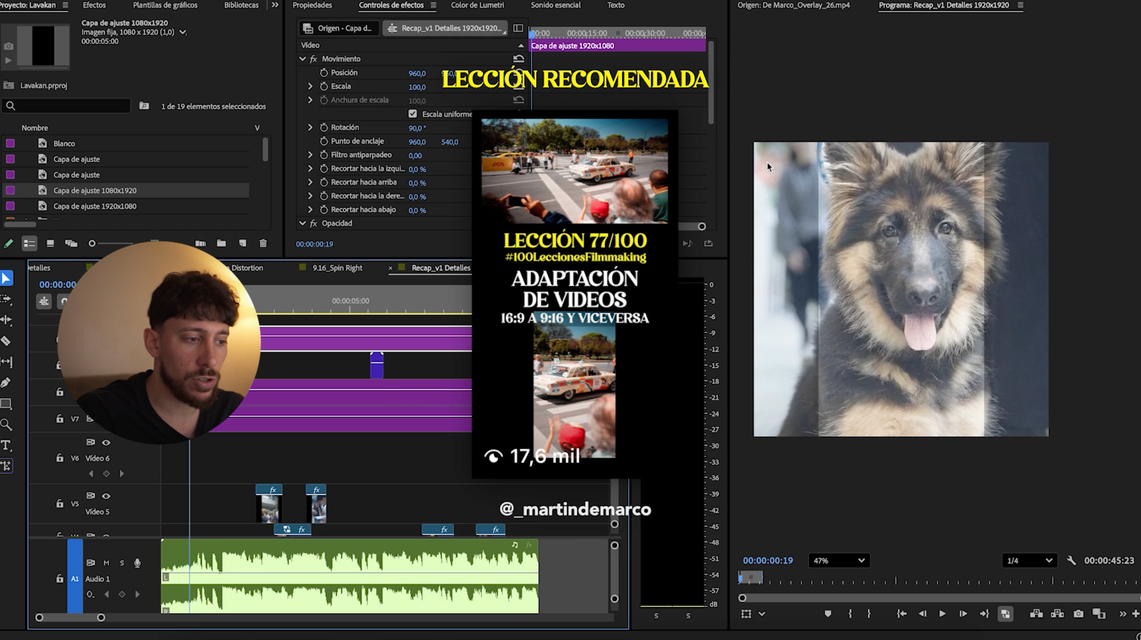The width and height of the screenshot is (1141, 640).
Task: Hide the Video 6 track with the eye
Action: click(106, 442)
